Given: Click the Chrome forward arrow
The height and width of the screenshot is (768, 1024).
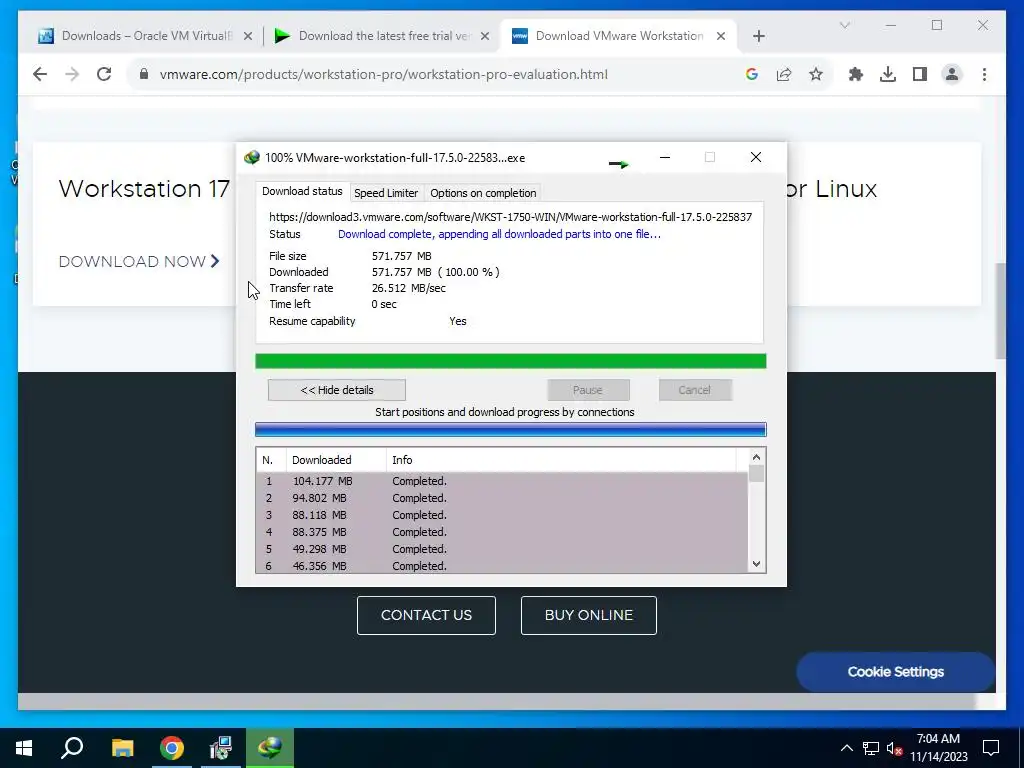Looking at the screenshot, I should click(x=72, y=74).
